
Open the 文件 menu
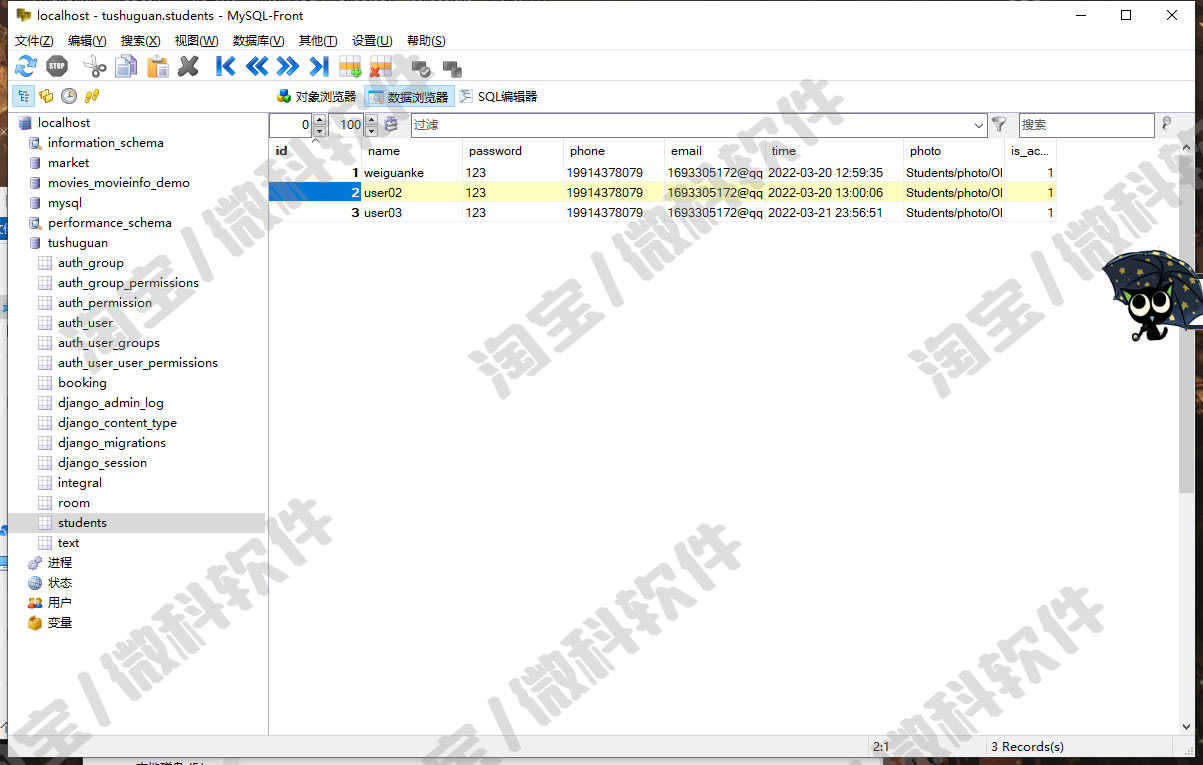pyautogui.click(x=34, y=40)
